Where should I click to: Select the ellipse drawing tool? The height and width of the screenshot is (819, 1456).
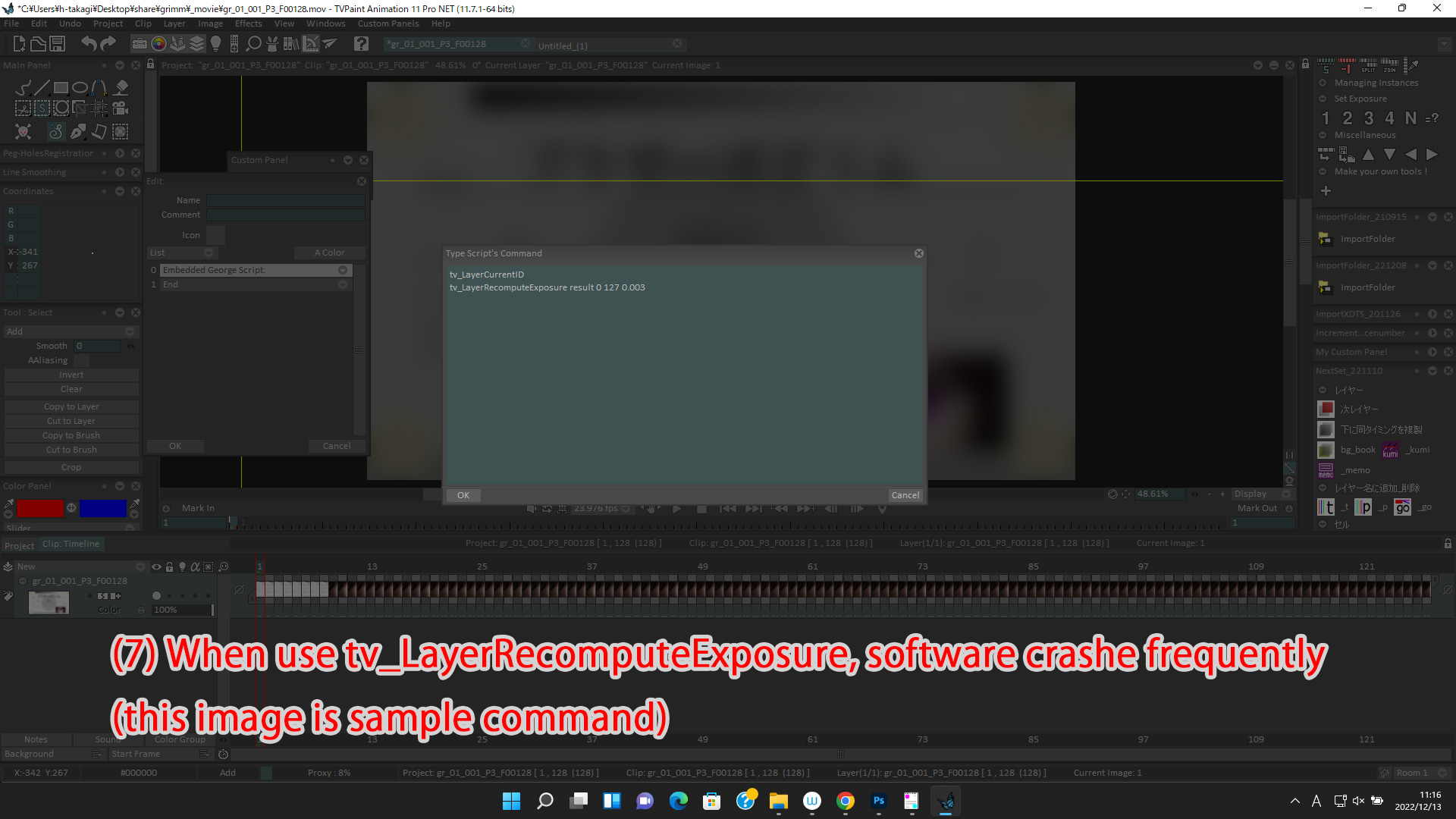(x=80, y=88)
